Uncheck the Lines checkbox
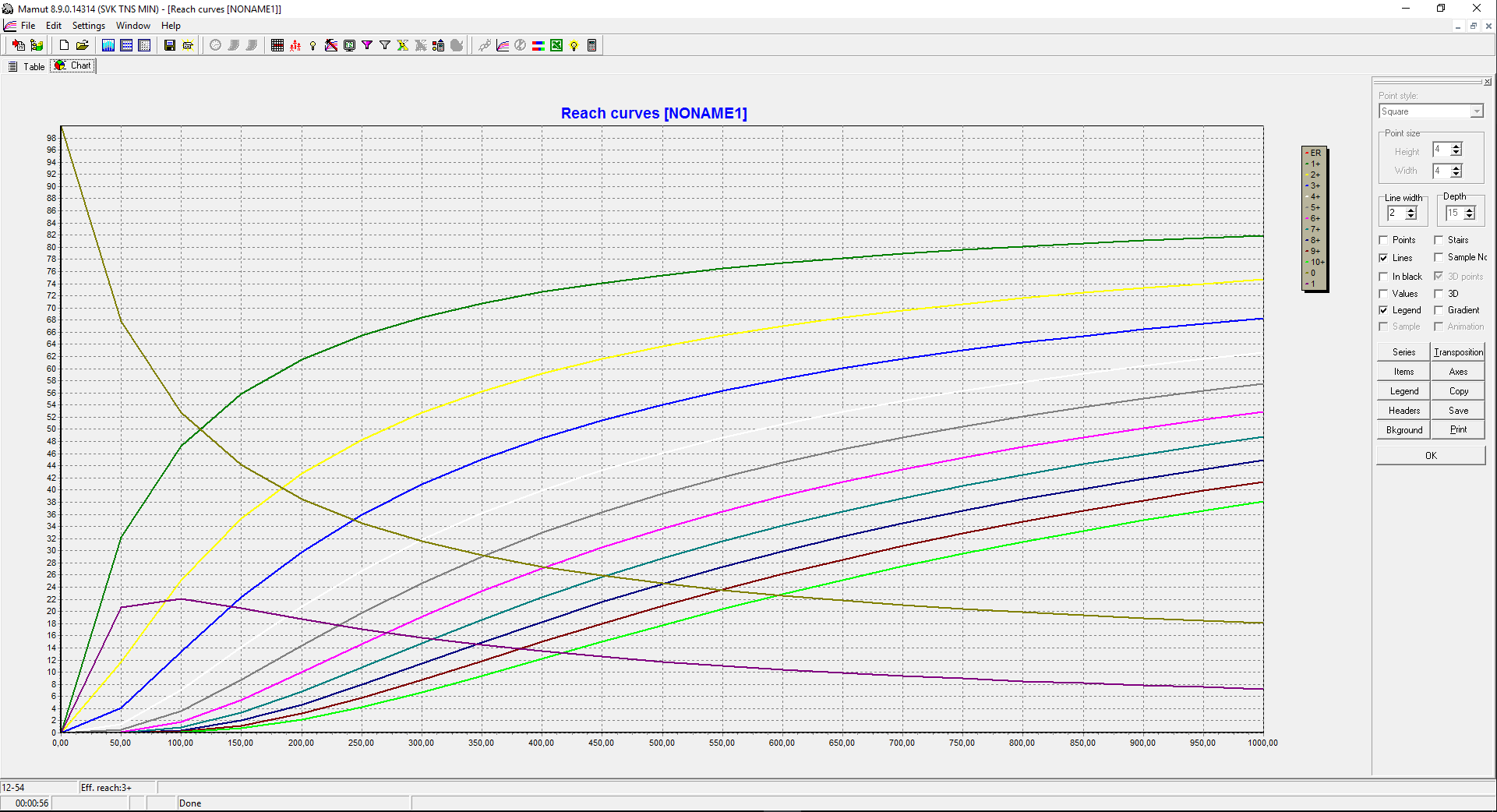1497x812 pixels. pos(1384,258)
